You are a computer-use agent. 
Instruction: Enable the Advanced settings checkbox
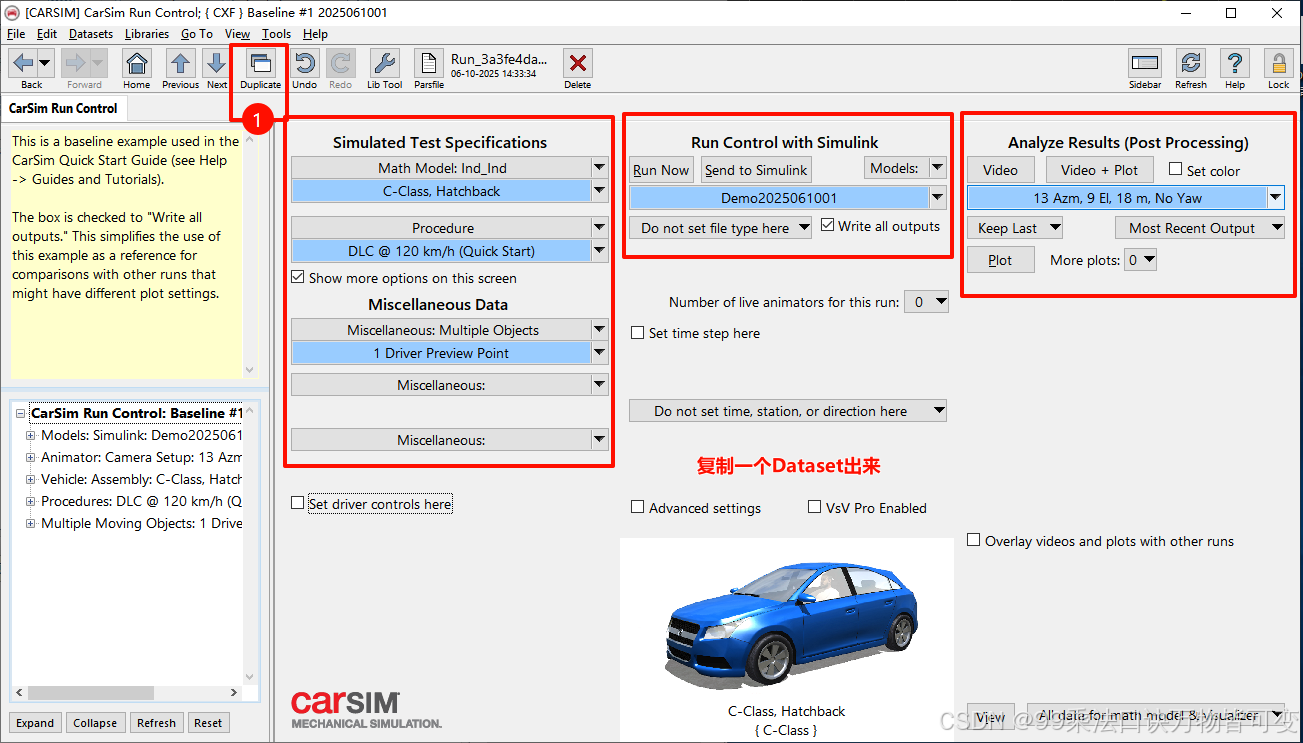point(638,507)
